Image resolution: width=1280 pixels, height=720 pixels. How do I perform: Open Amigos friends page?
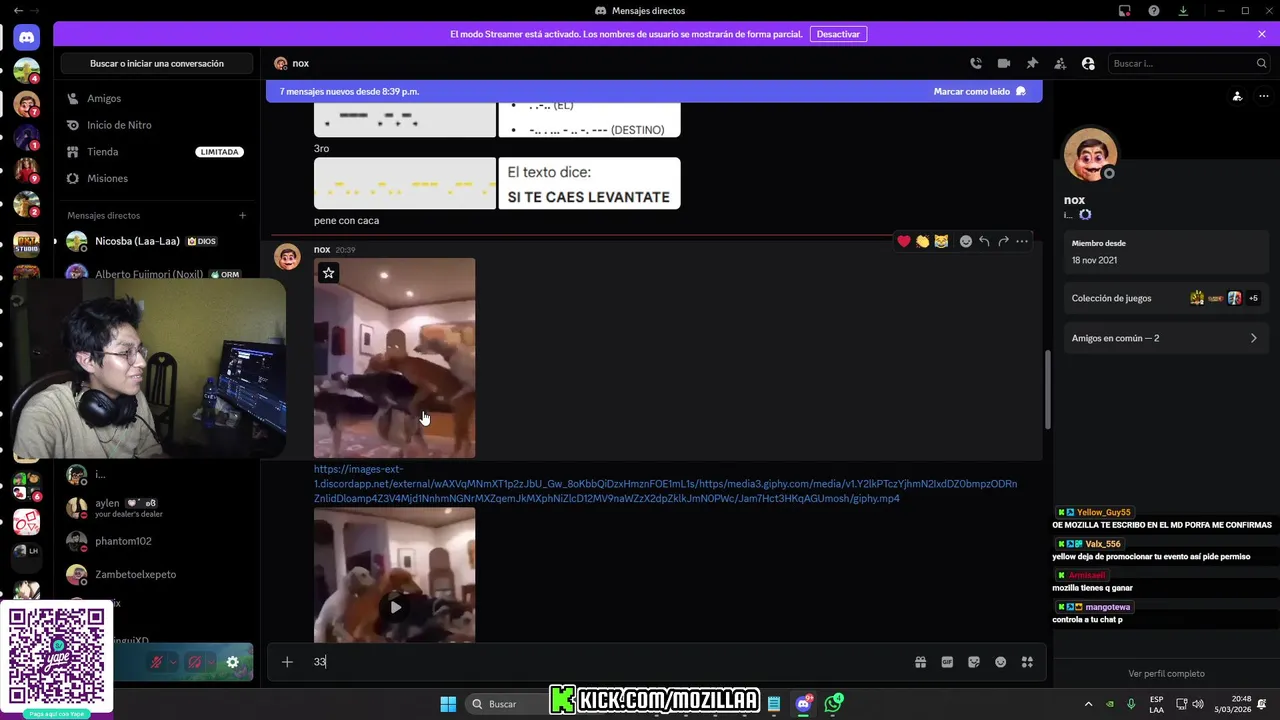[x=155, y=98]
